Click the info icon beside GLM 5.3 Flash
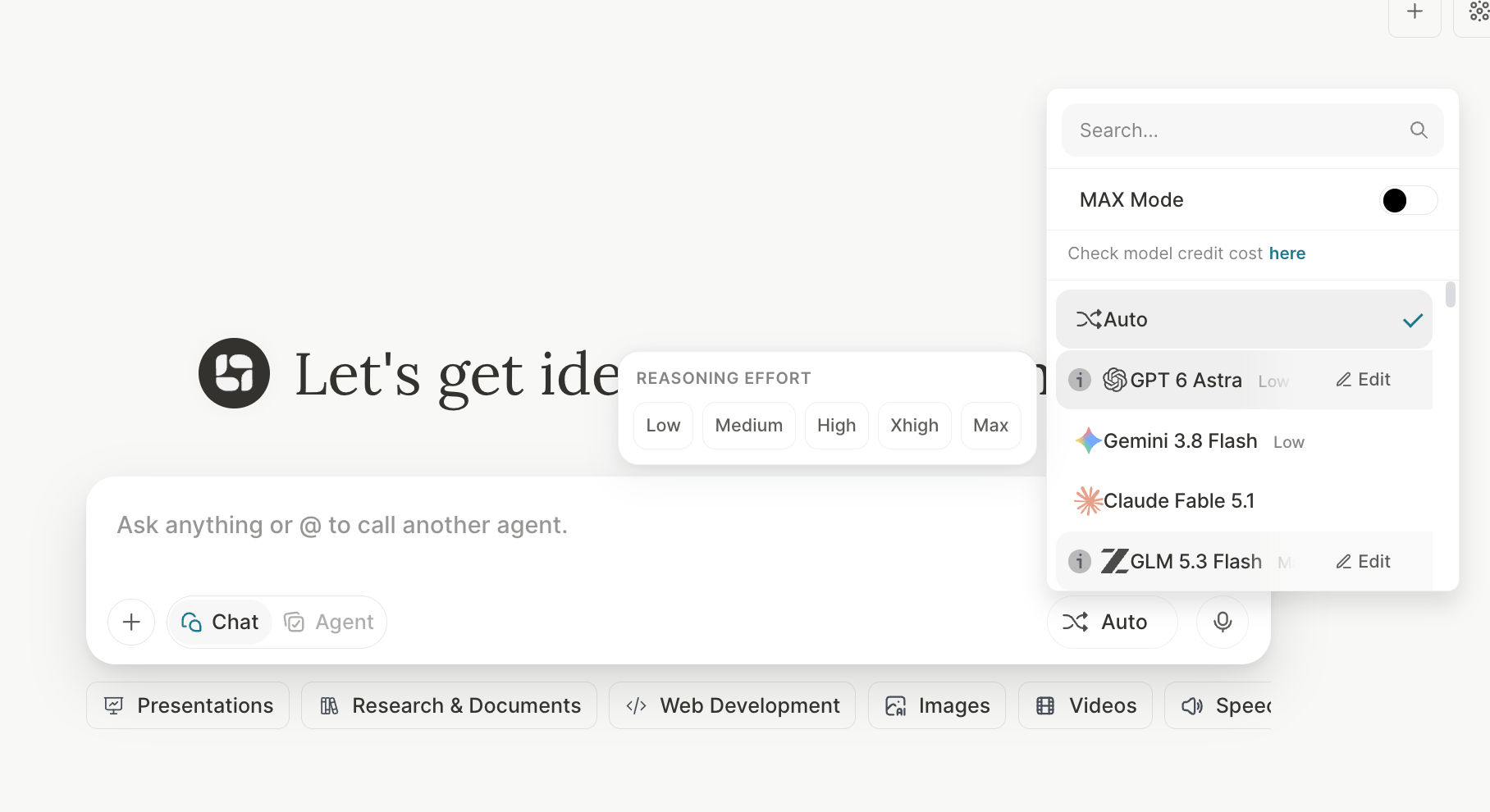Image resolution: width=1490 pixels, height=812 pixels. click(x=1080, y=561)
